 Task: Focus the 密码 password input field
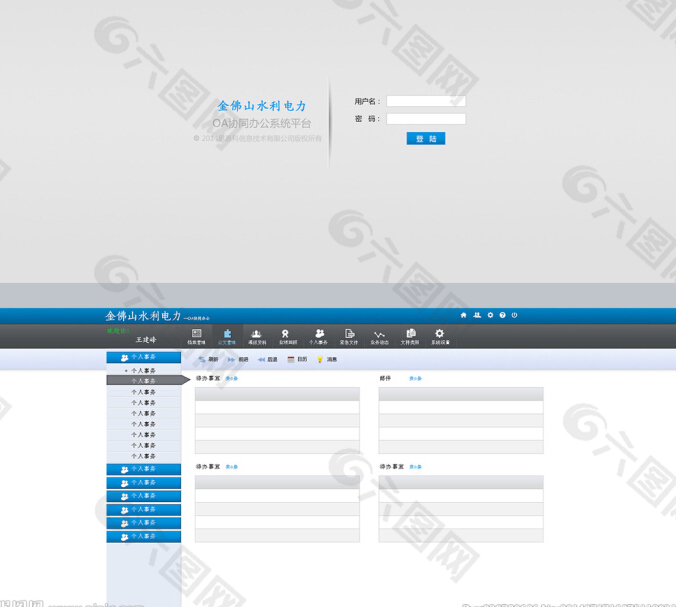pyautogui.click(x=426, y=119)
